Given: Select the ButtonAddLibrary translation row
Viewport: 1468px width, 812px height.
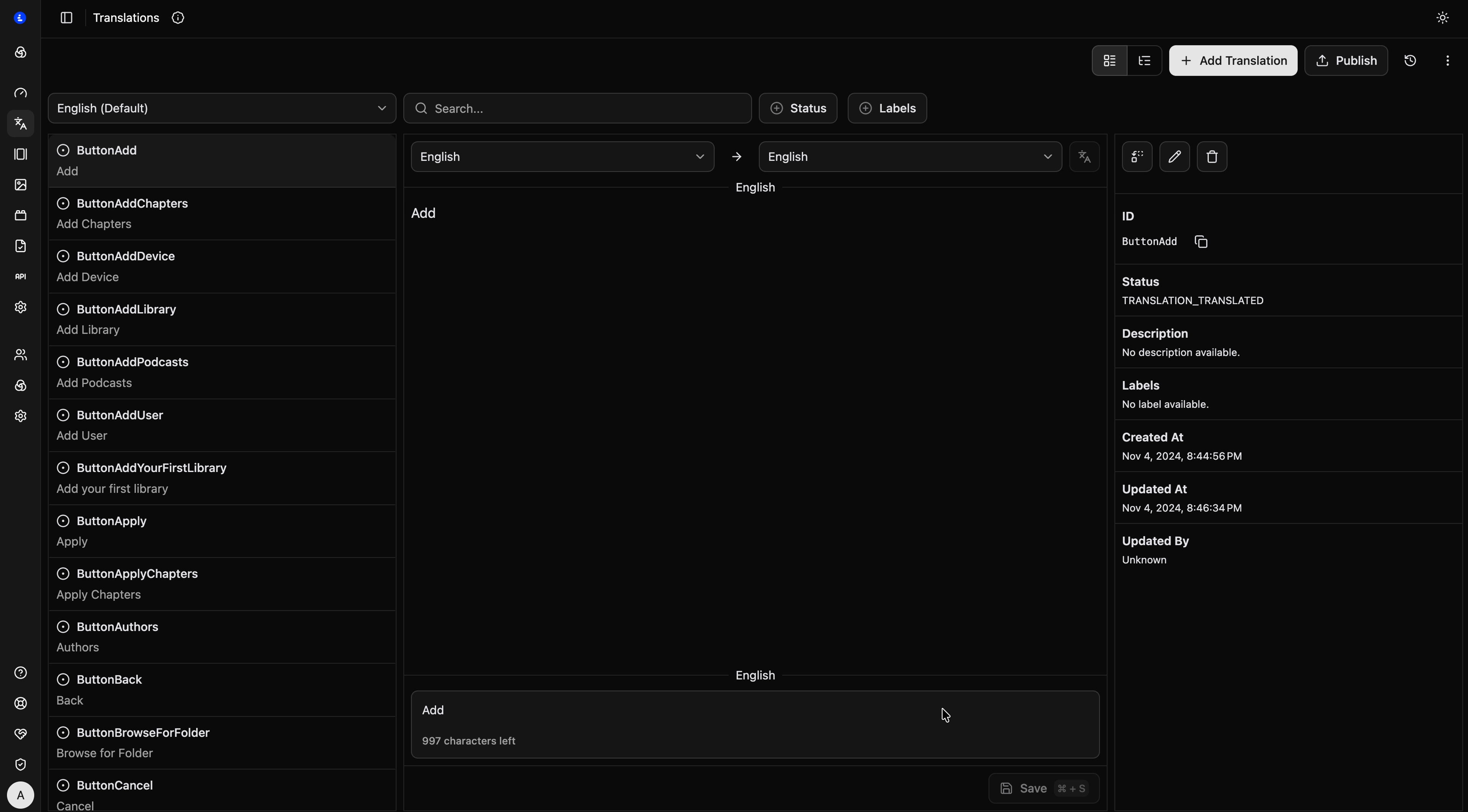Looking at the screenshot, I should tap(222, 319).
